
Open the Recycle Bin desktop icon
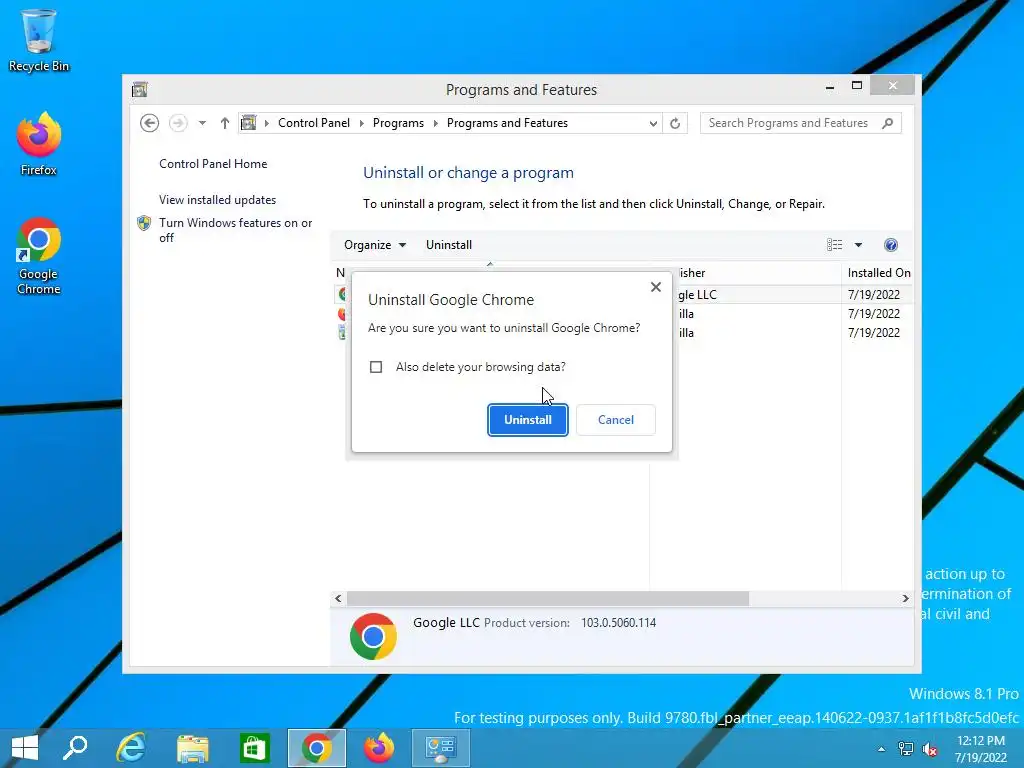pos(39,40)
